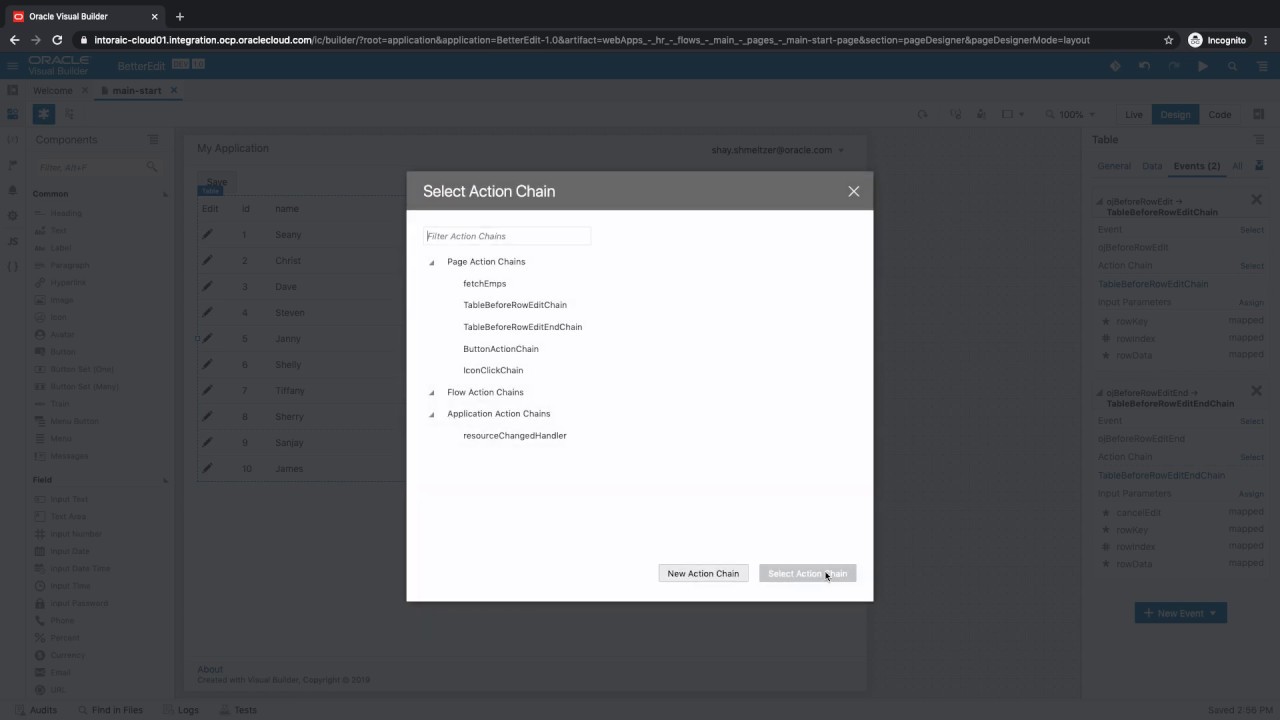The width and height of the screenshot is (1280, 720).
Task: Open Web Applications navigator icon
Action: point(13,114)
